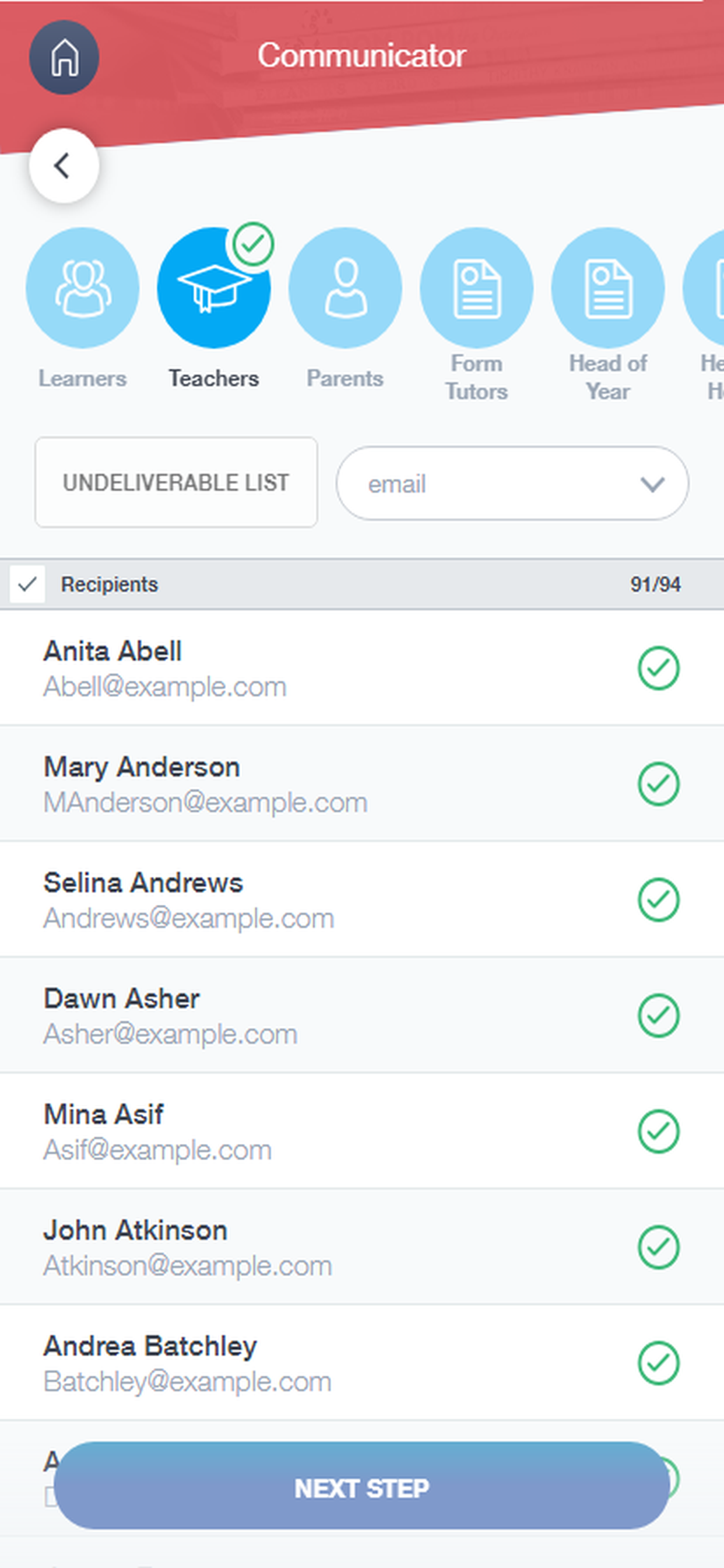Click green checkmark badge on Teachers
The height and width of the screenshot is (1568, 724).
click(252, 244)
